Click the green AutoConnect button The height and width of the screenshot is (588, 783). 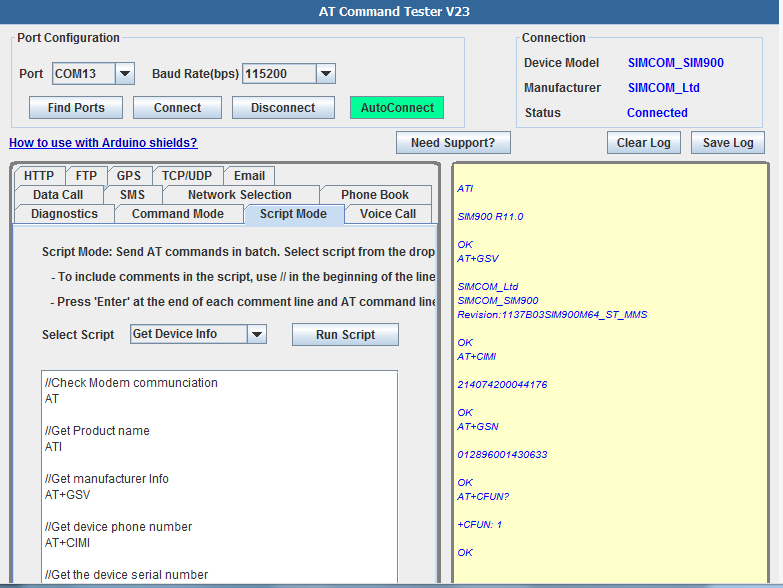click(x=397, y=108)
